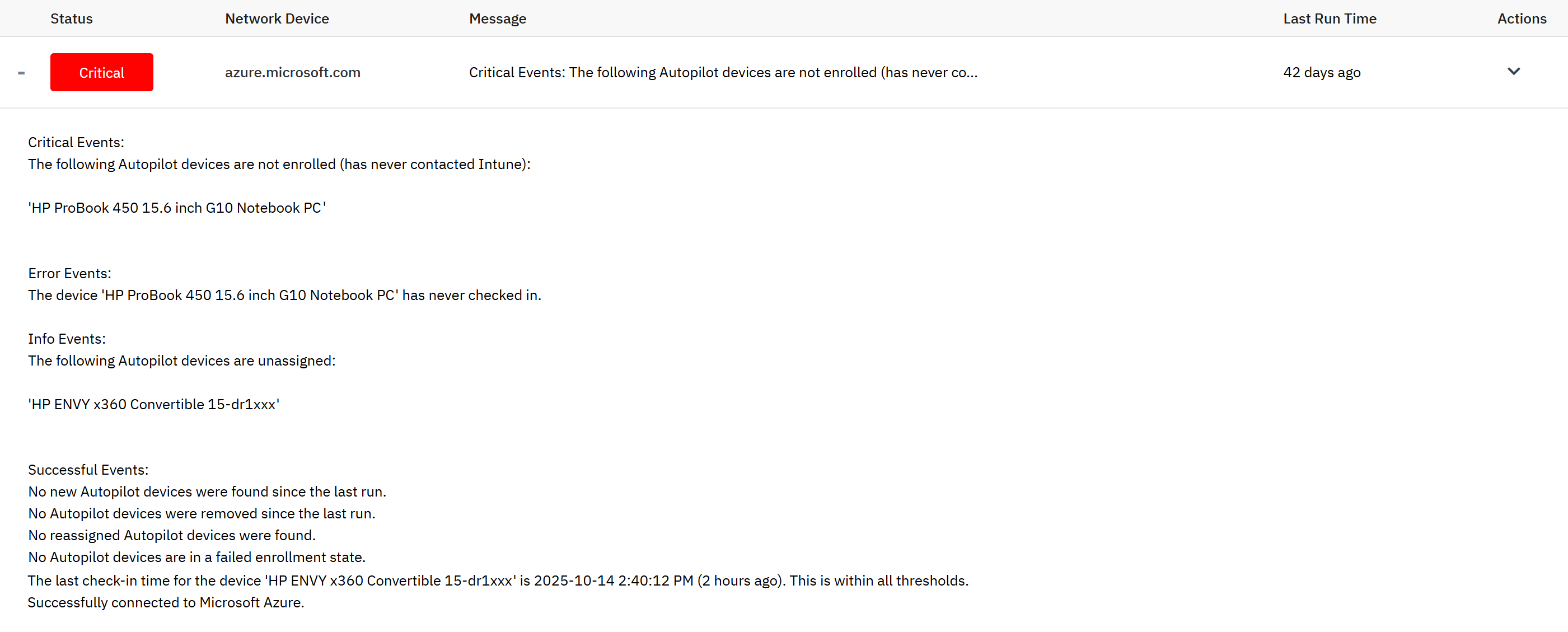
Task: Sort by the Status column header
Action: tap(71, 19)
